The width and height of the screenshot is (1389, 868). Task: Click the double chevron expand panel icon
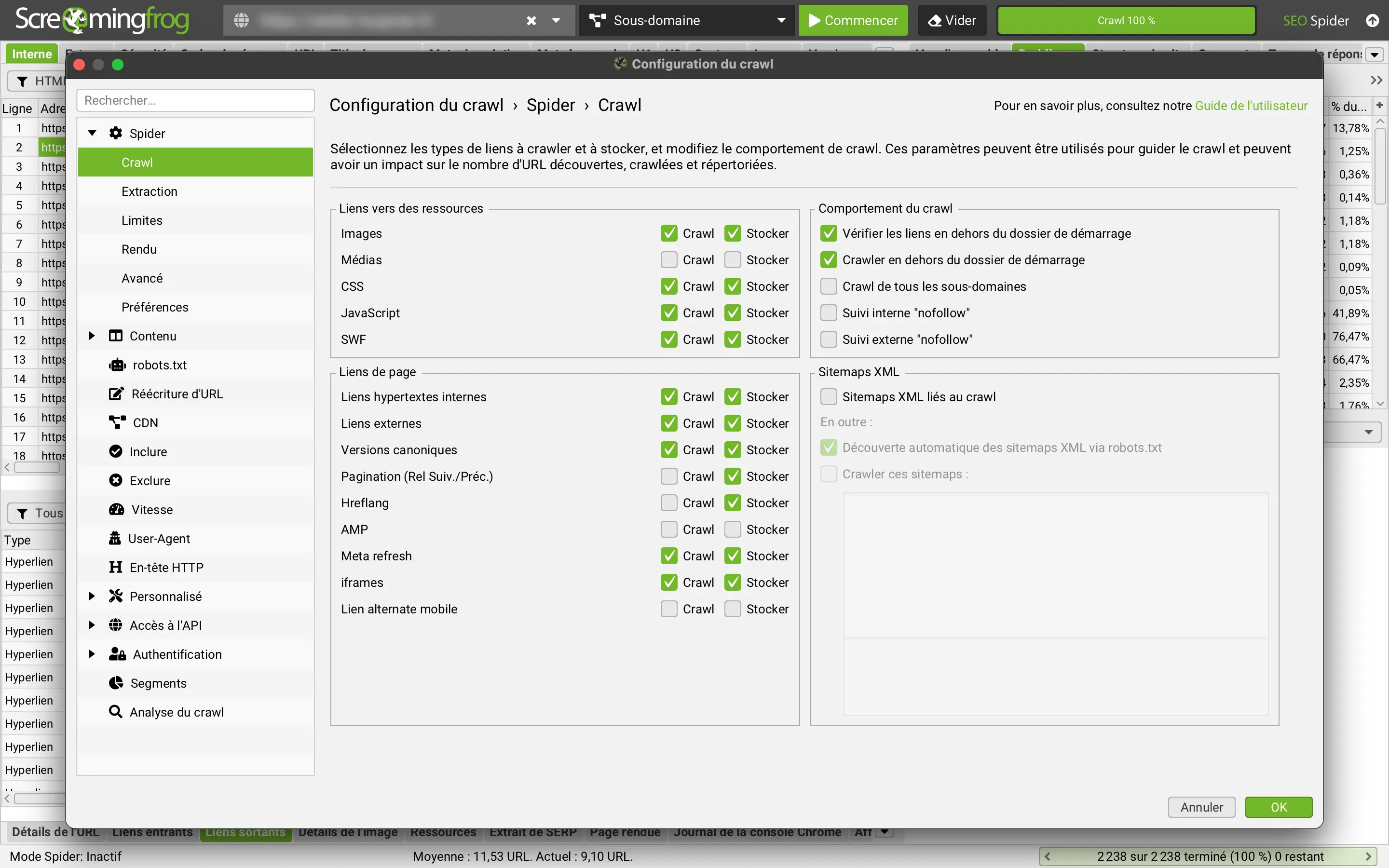click(1376, 81)
